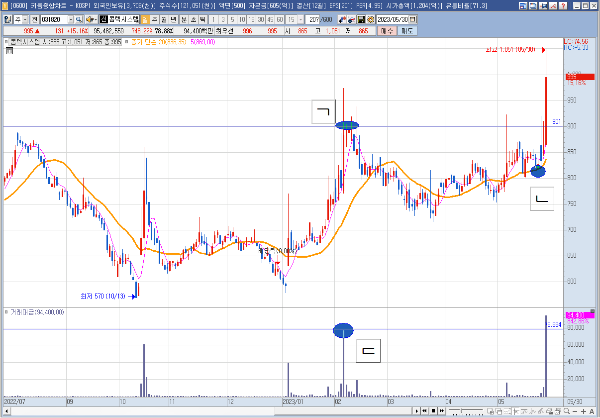Click the orange moving average legend label
This screenshot has height=418, width=600.
(x=158, y=42)
